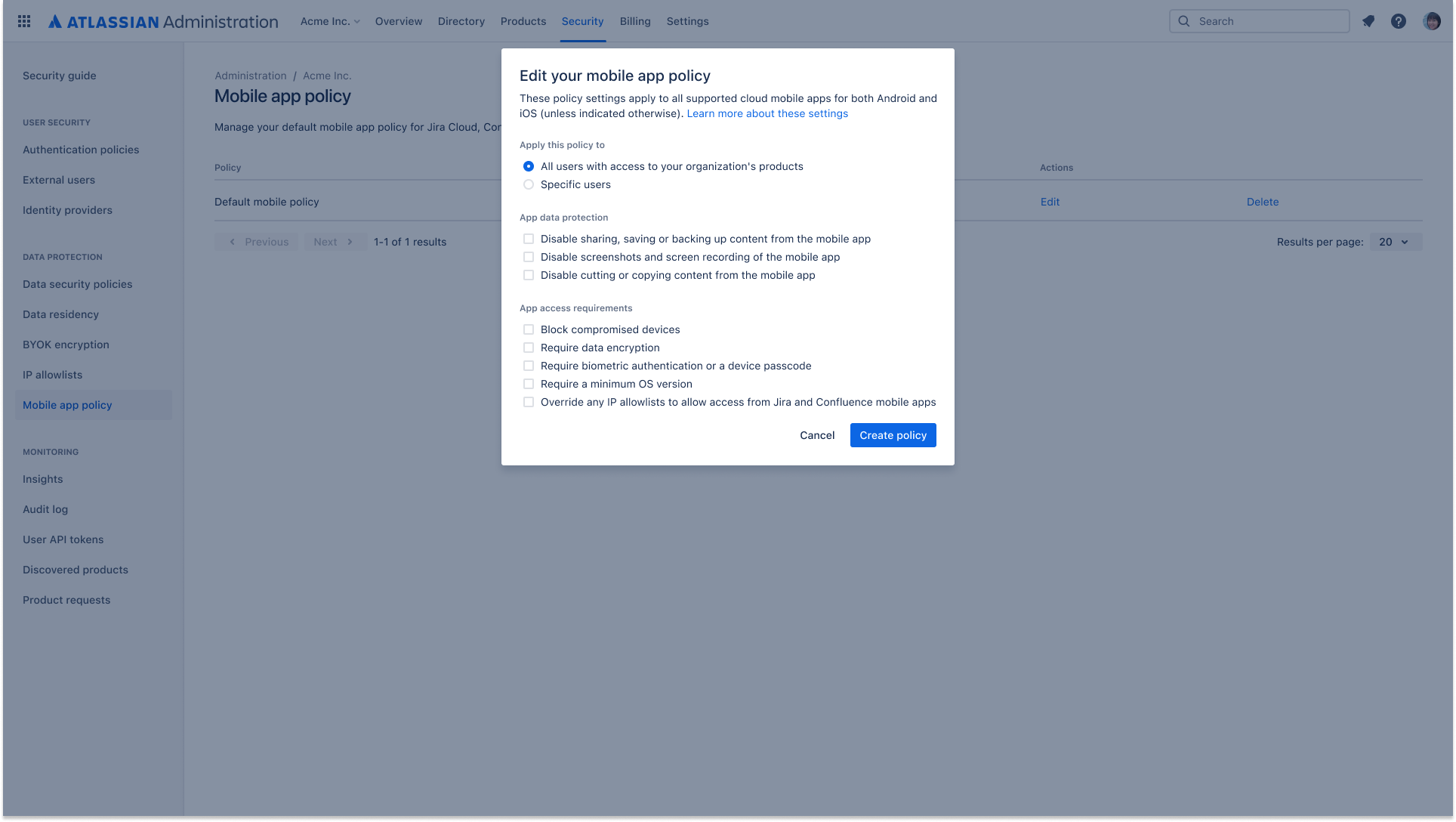Click the Create policy button
The height and width of the screenshot is (822, 1456).
pos(893,435)
